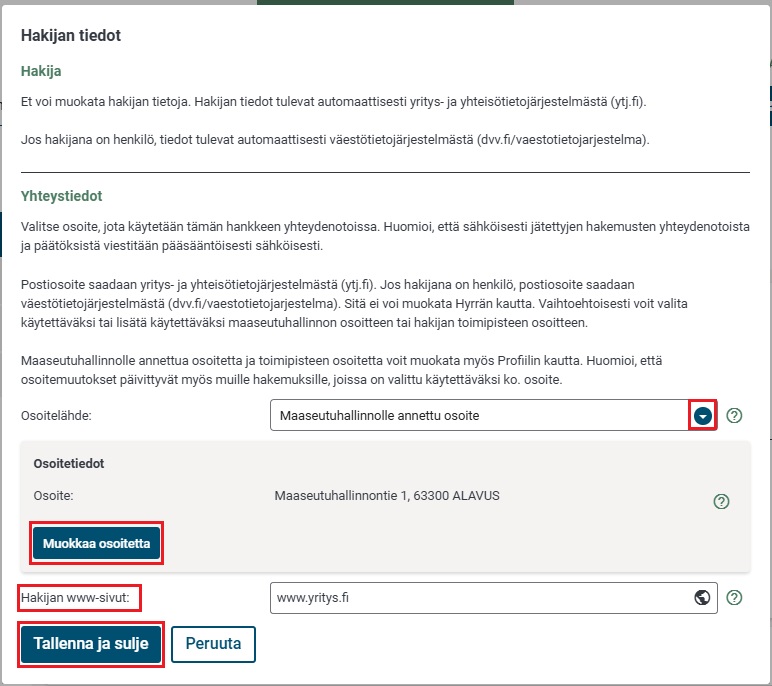Click the Yhteystiedot section heading
The image size is (772, 686).
[62, 196]
